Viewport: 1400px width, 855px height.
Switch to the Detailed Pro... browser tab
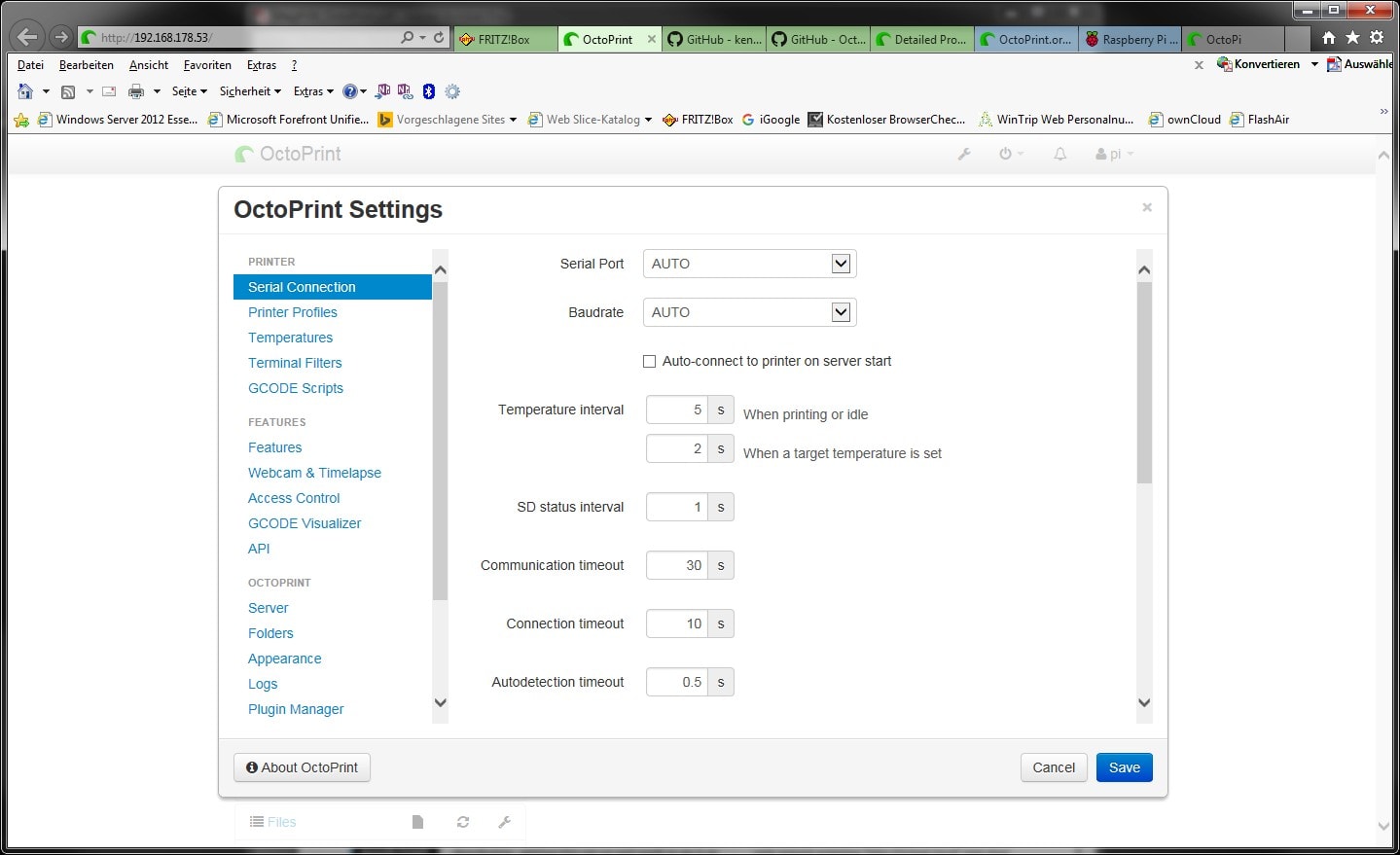(x=921, y=39)
